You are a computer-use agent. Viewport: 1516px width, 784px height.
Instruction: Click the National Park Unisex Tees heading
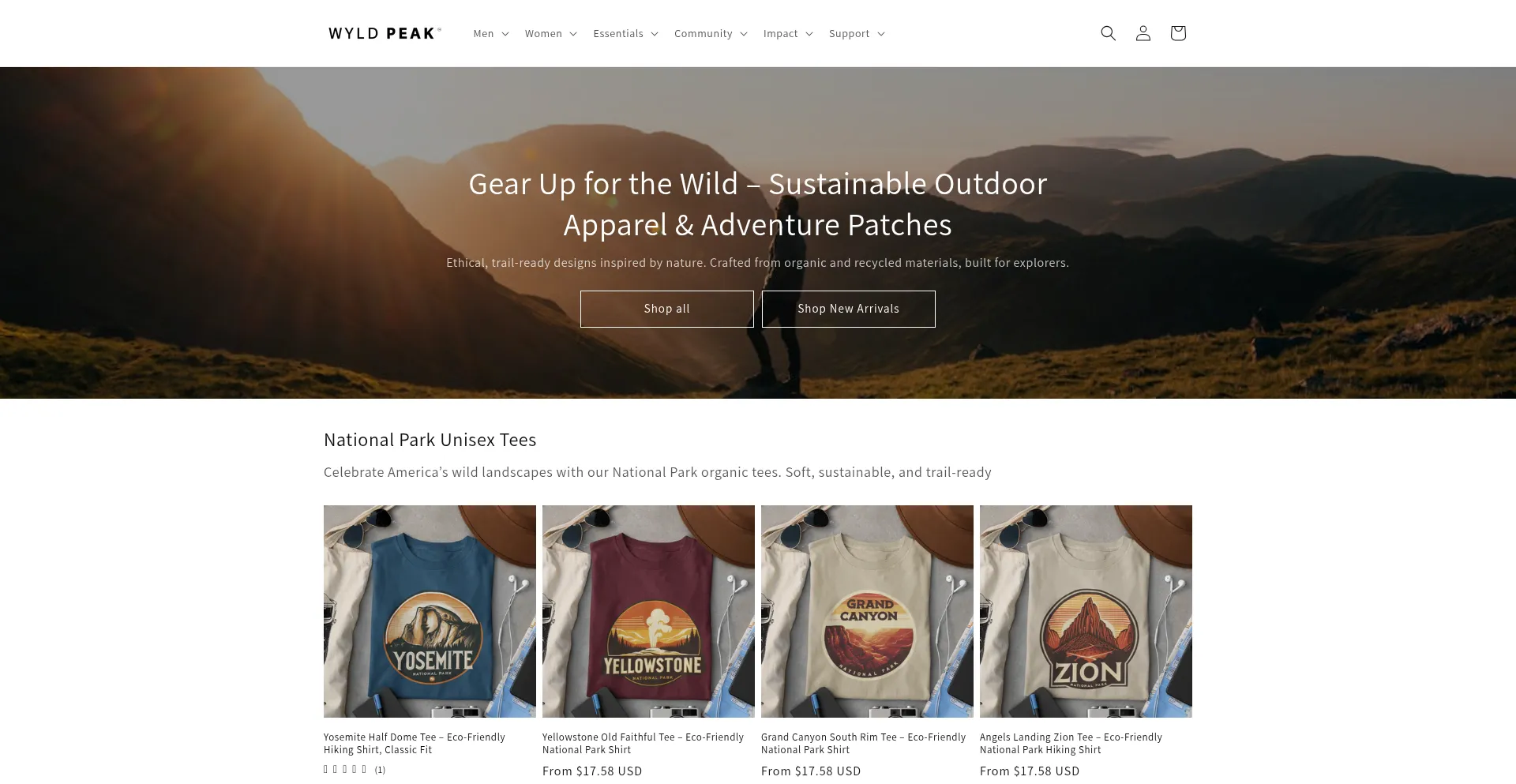[430, 440]
